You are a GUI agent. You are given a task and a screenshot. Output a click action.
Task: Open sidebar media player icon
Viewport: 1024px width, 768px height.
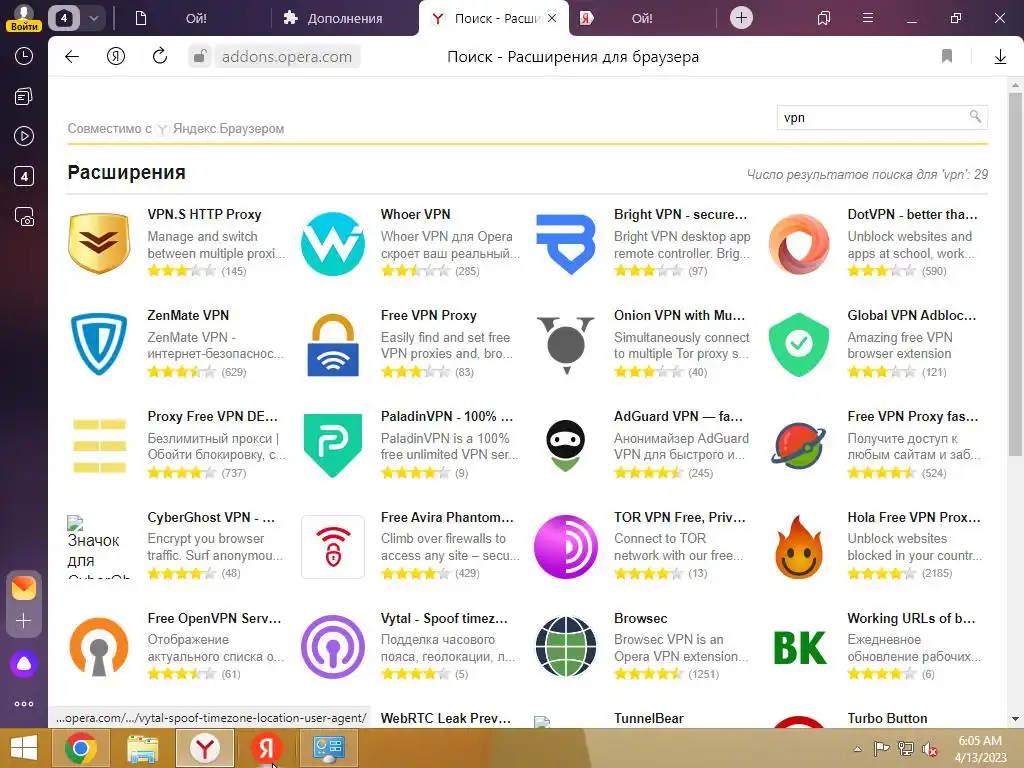pos(24,136)
